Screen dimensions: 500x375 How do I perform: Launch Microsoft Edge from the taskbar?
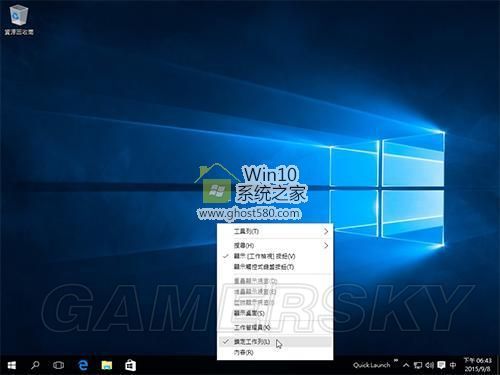pyautogui.click(x=83, y=365)
